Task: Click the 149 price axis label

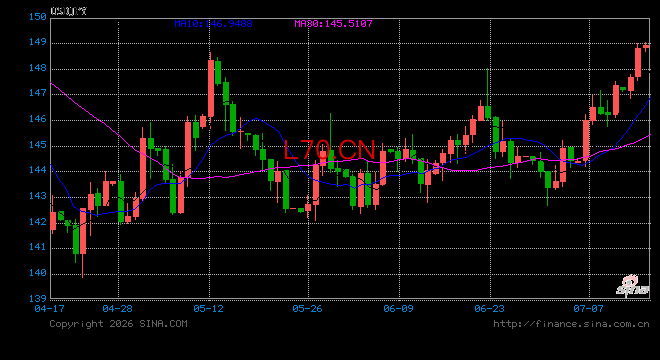Action: tap(37, 42)
